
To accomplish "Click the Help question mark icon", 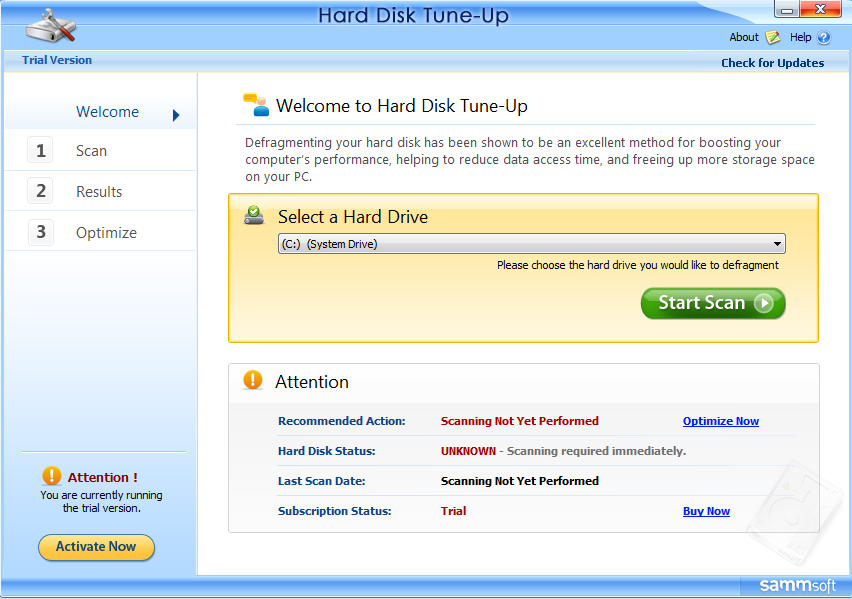I will click(x=824, y=38).
